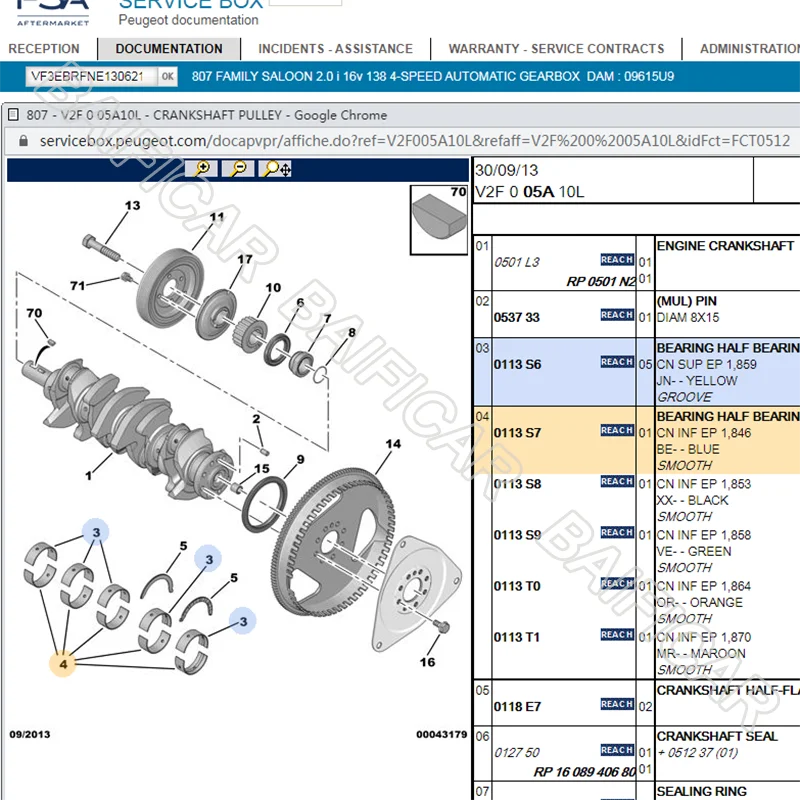Click callout 71 in the diagram
The height and width of the screenshot is (800, 800).
(78, 285)
